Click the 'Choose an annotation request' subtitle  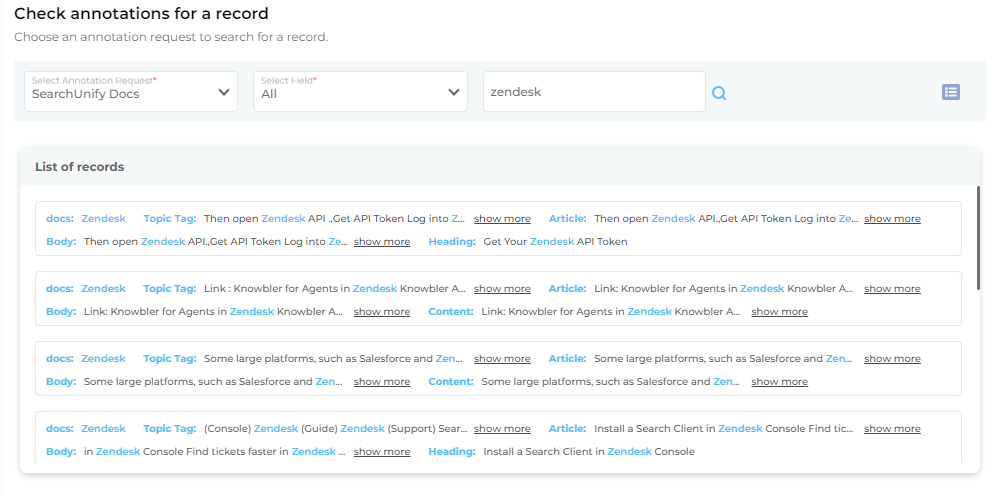171,37
